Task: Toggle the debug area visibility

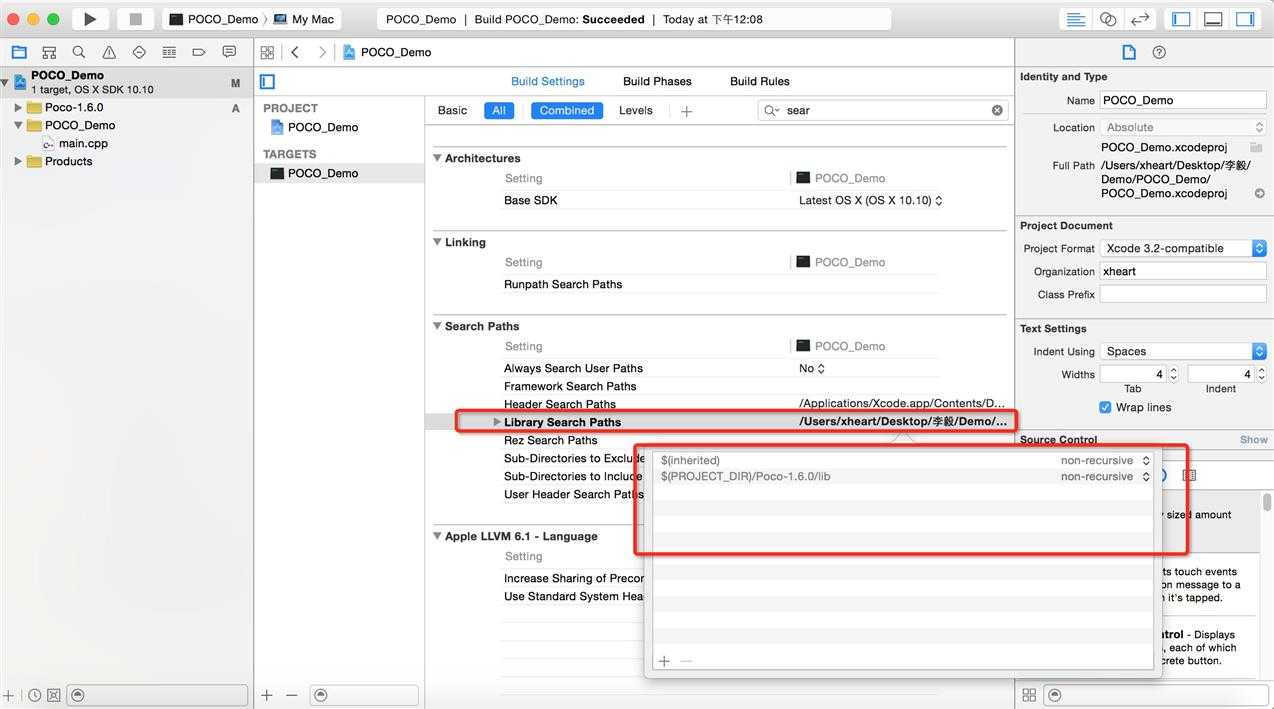Action: tap(1213, 19)
